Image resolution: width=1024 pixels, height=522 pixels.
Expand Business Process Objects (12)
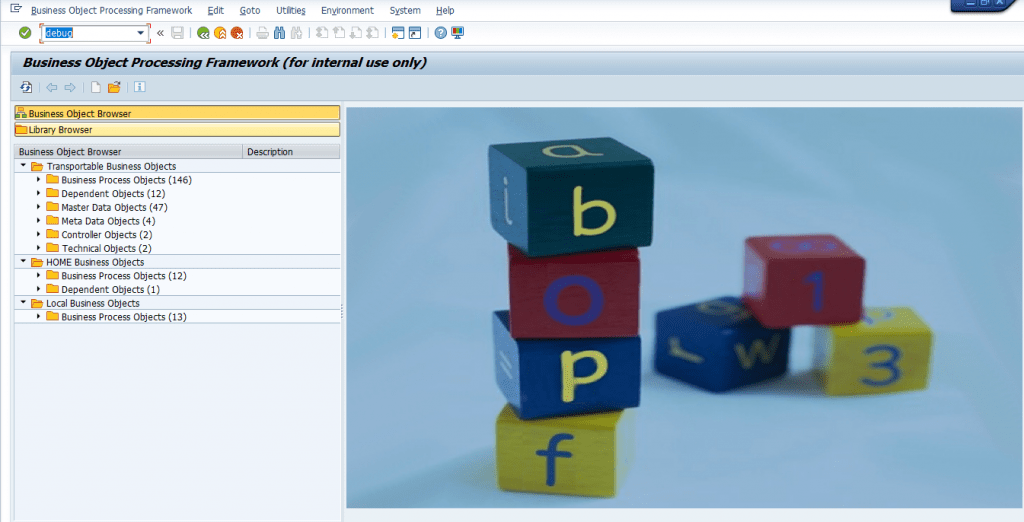pyautogui.click(x=39, y=275)
